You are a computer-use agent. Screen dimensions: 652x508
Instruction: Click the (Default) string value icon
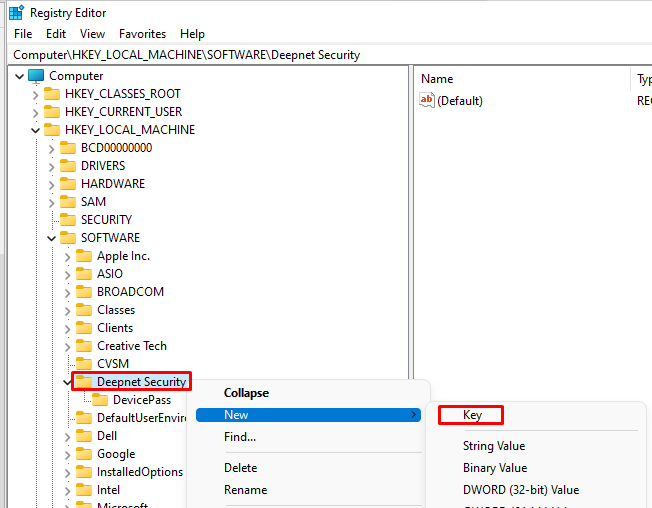tap(427, 100)
